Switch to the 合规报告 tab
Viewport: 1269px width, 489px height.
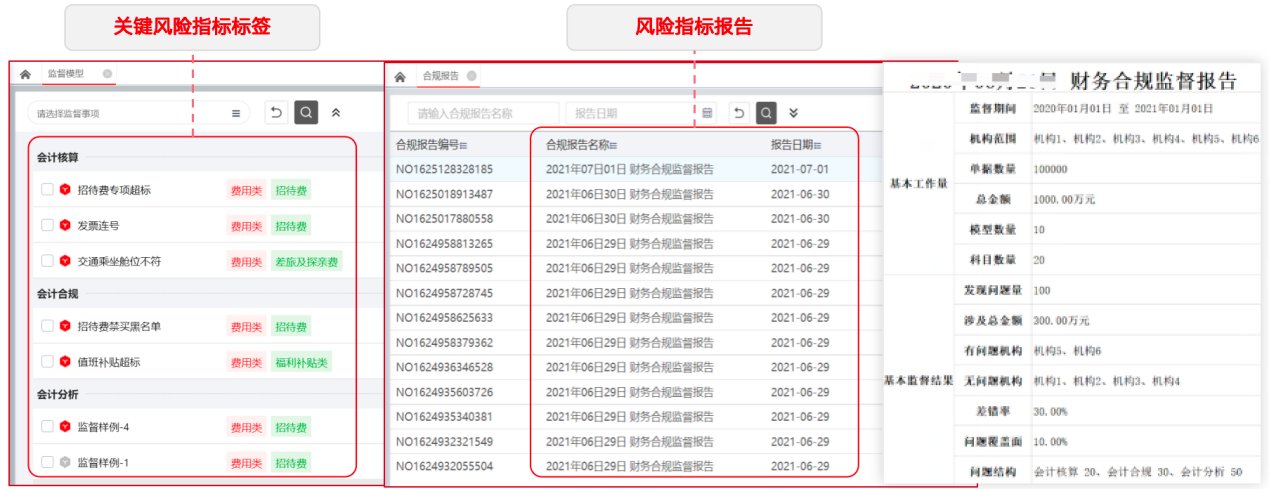[441, 76]
